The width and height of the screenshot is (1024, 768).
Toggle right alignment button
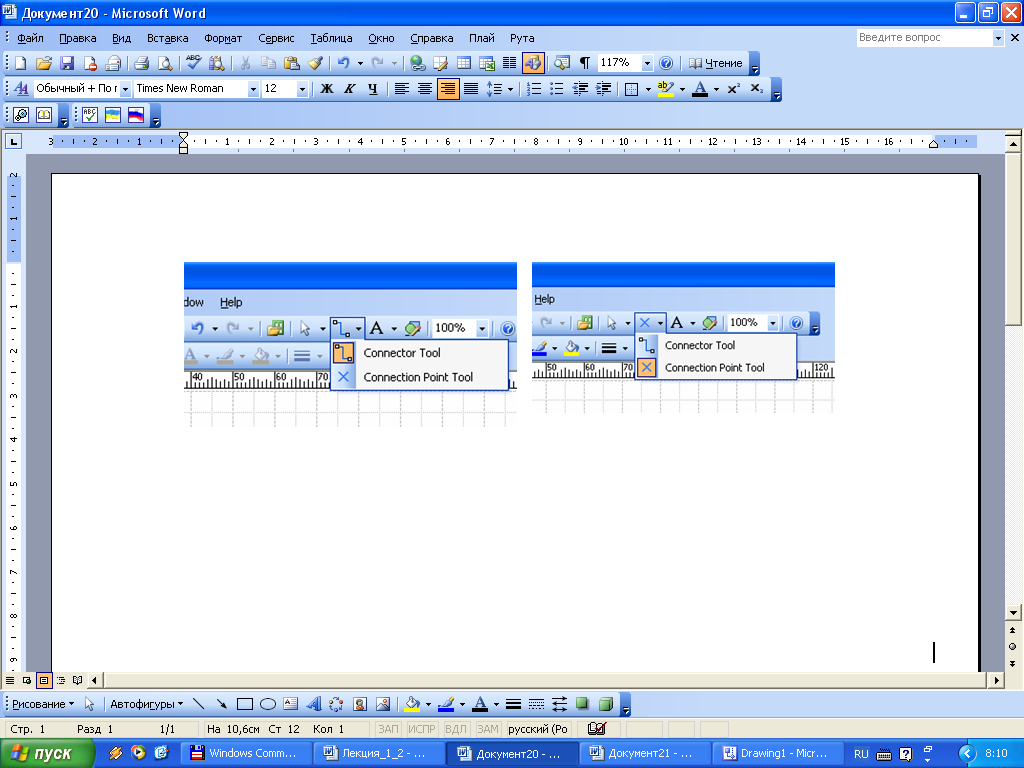[448, 88]
